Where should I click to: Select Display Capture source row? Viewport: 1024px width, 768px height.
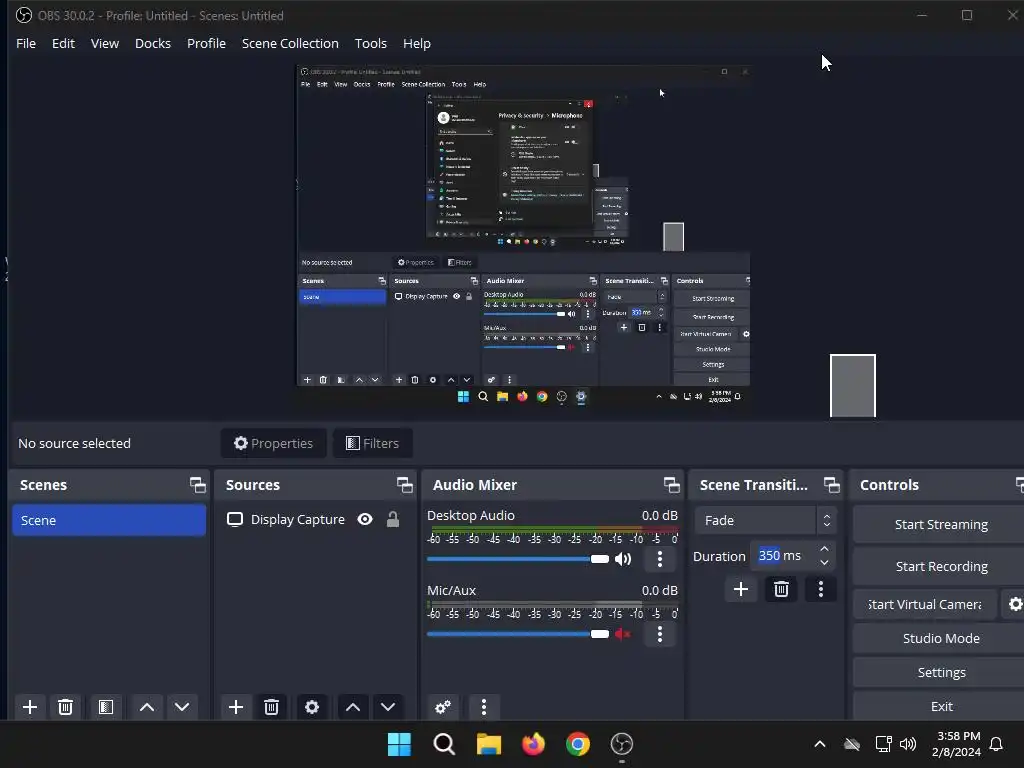[315, 519]
